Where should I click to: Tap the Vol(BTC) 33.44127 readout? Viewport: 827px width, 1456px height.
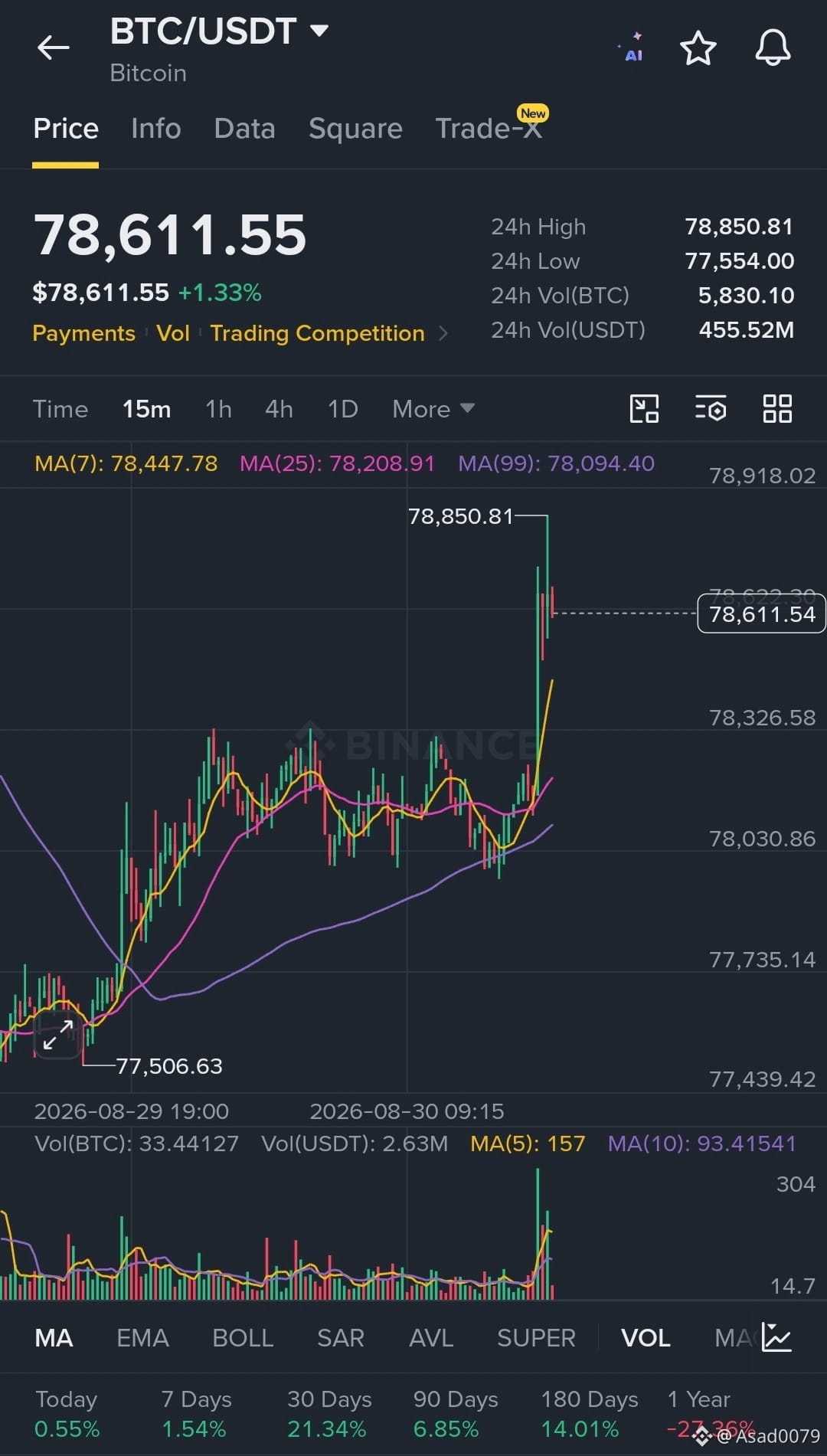point(137,1144)
